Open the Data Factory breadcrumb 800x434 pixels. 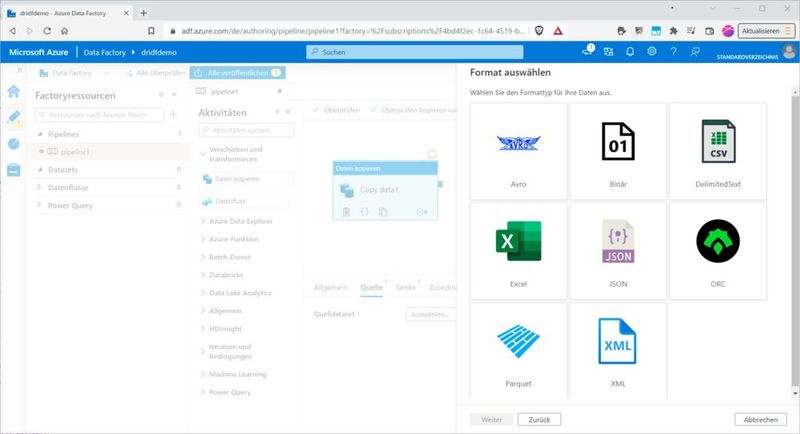105,52
